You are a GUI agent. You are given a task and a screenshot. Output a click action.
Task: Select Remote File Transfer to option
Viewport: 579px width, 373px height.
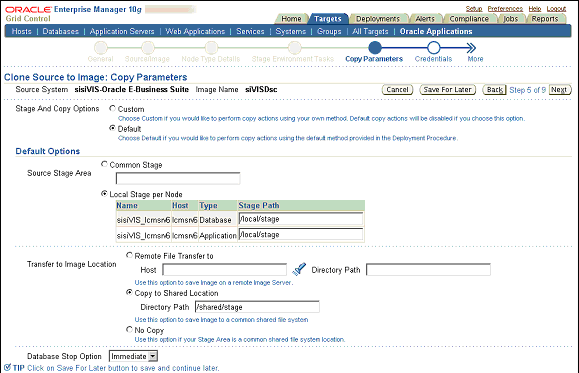(x=129, y=255)
